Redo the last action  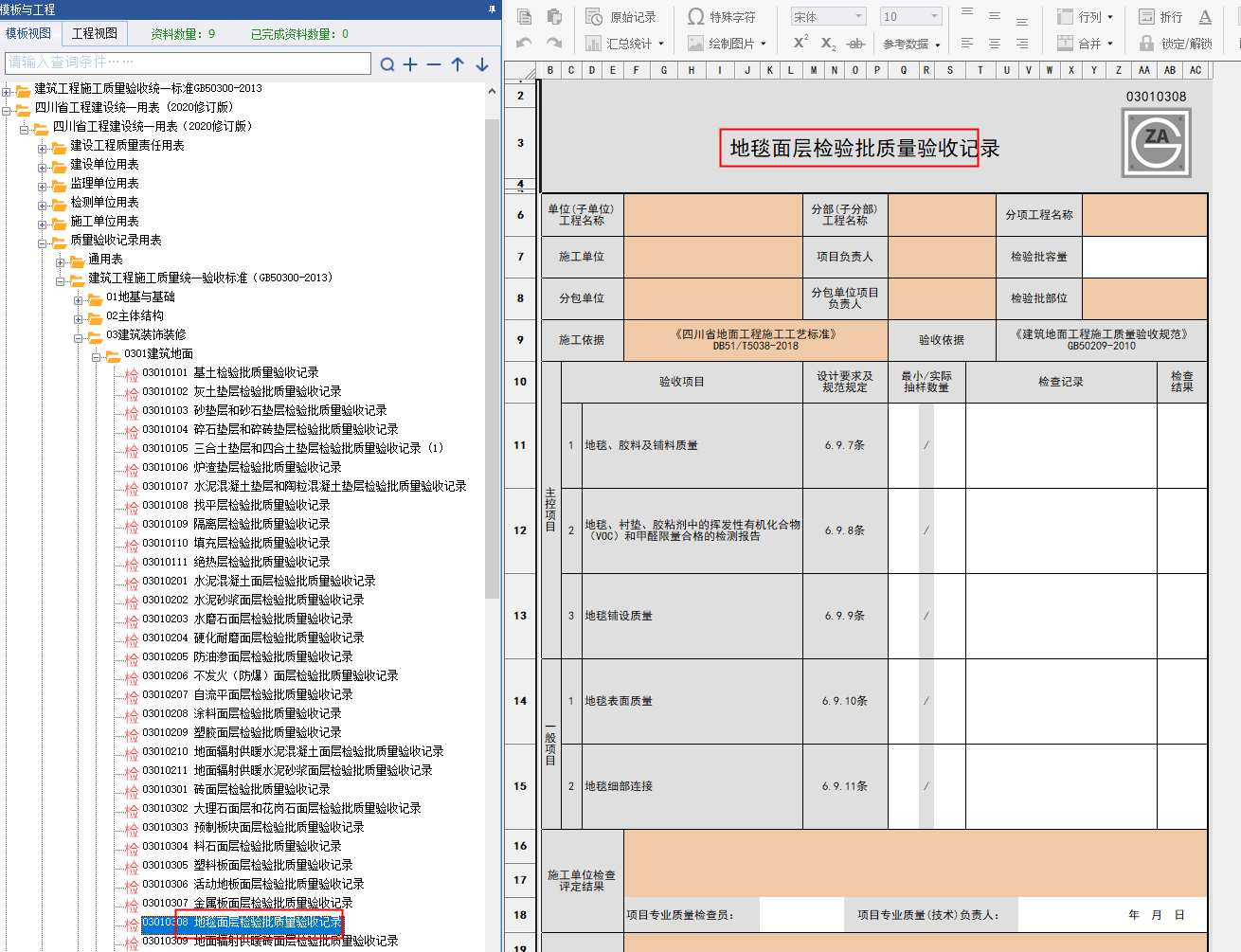pos(555,44)
